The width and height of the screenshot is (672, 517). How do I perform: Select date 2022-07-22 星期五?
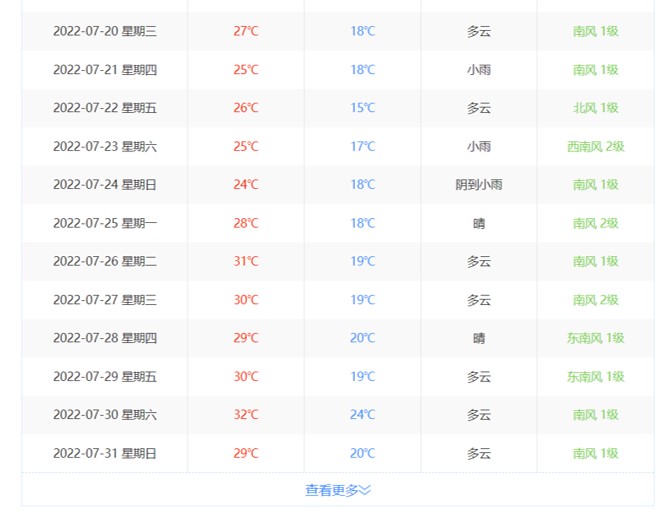[105, 108]
